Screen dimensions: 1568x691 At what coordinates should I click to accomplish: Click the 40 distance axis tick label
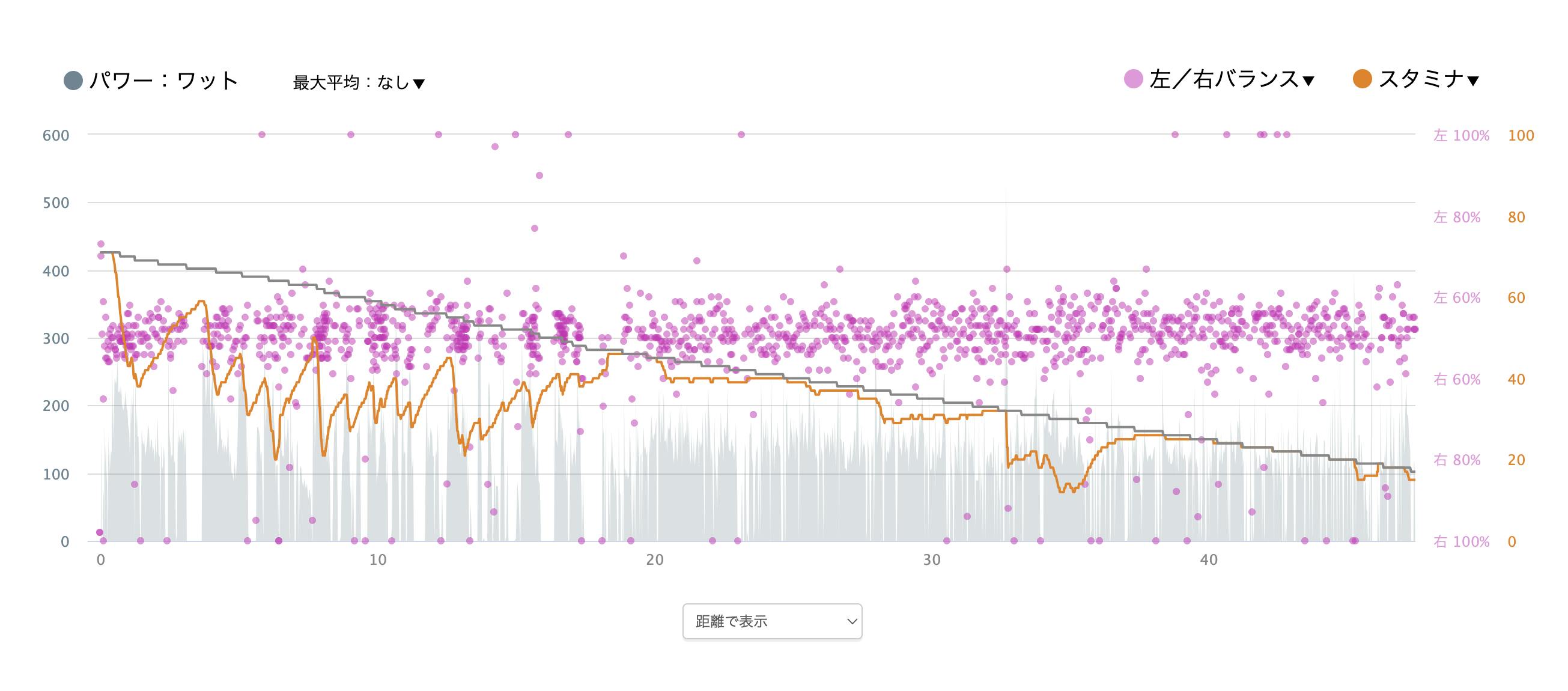tap(1209, 560)
